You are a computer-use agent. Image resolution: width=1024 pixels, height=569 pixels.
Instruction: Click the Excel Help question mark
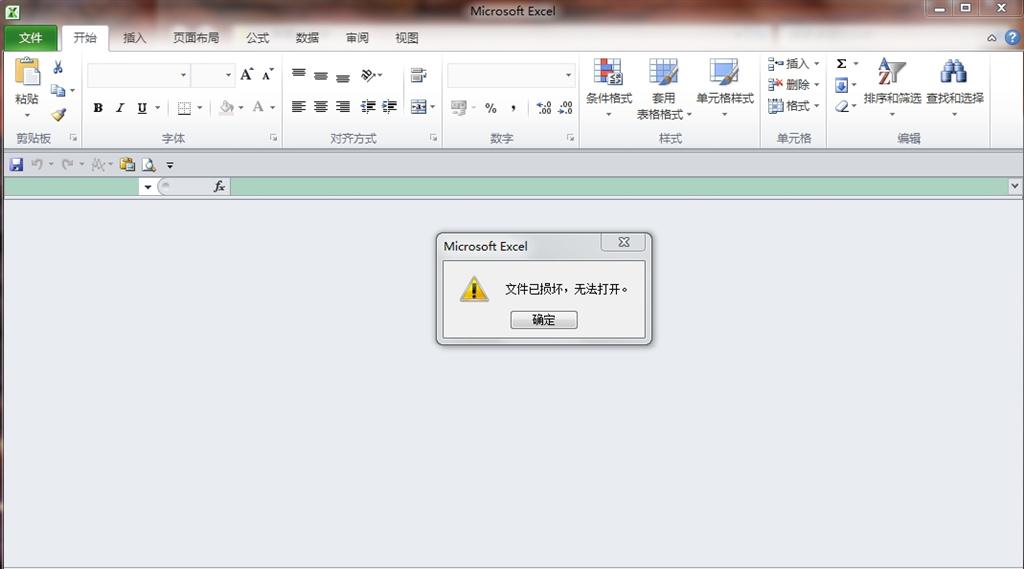point(1012,37)
